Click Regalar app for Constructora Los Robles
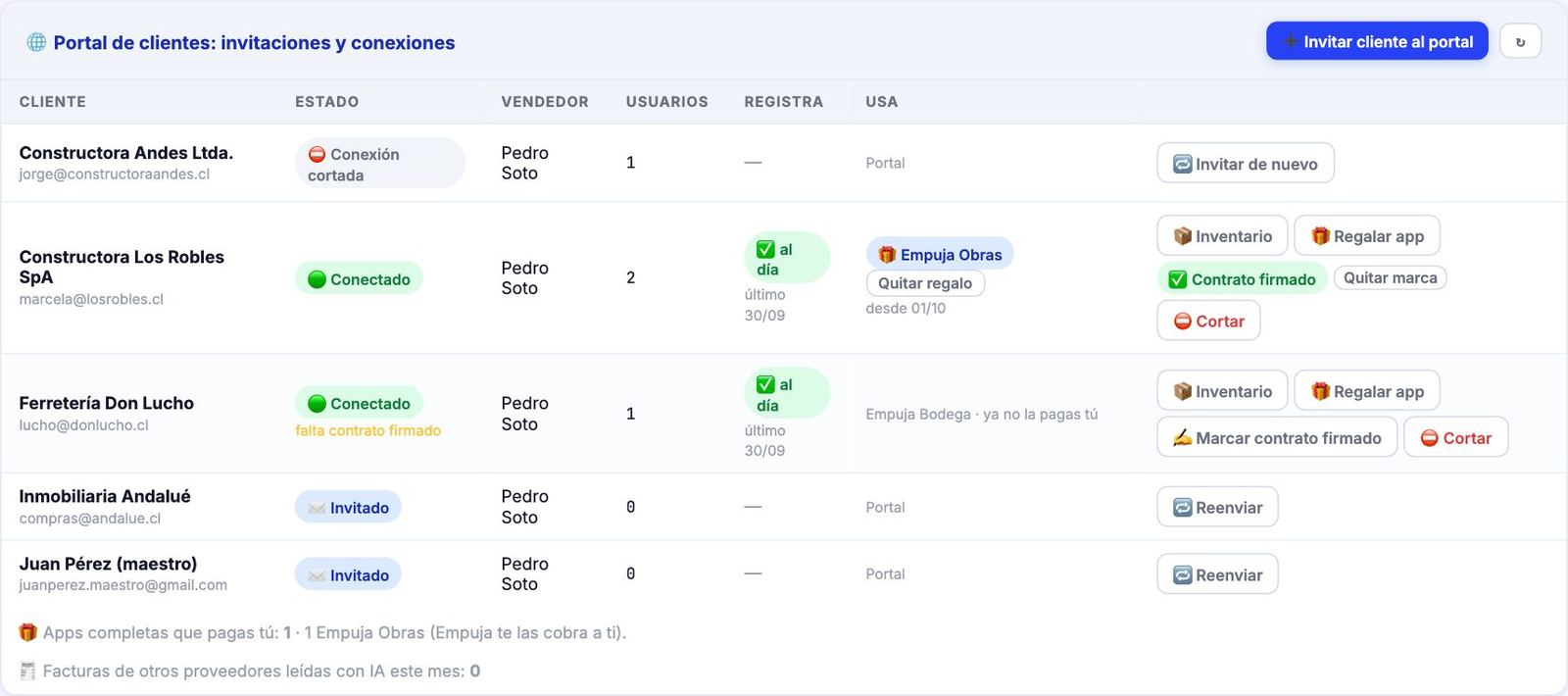 [x=1367, y=236]
